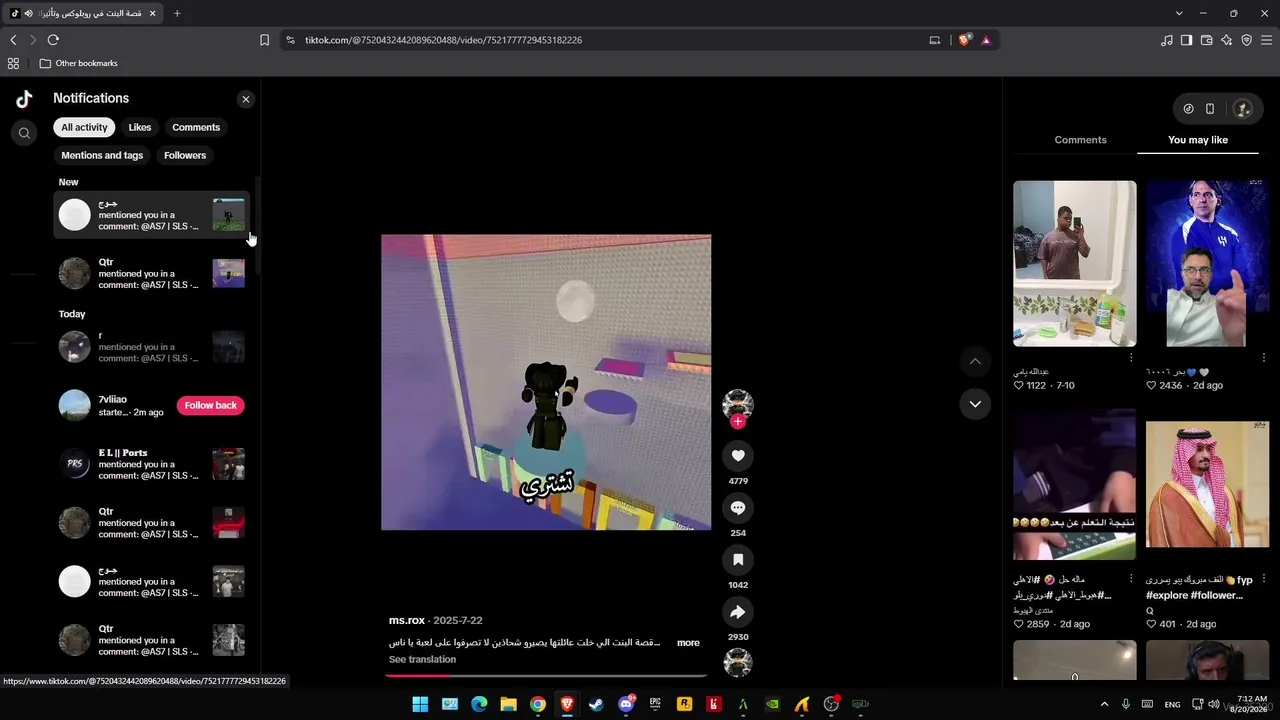1280x720 pixels.
Task: Show hidden system tray icons
Action: pos(1104,704)
